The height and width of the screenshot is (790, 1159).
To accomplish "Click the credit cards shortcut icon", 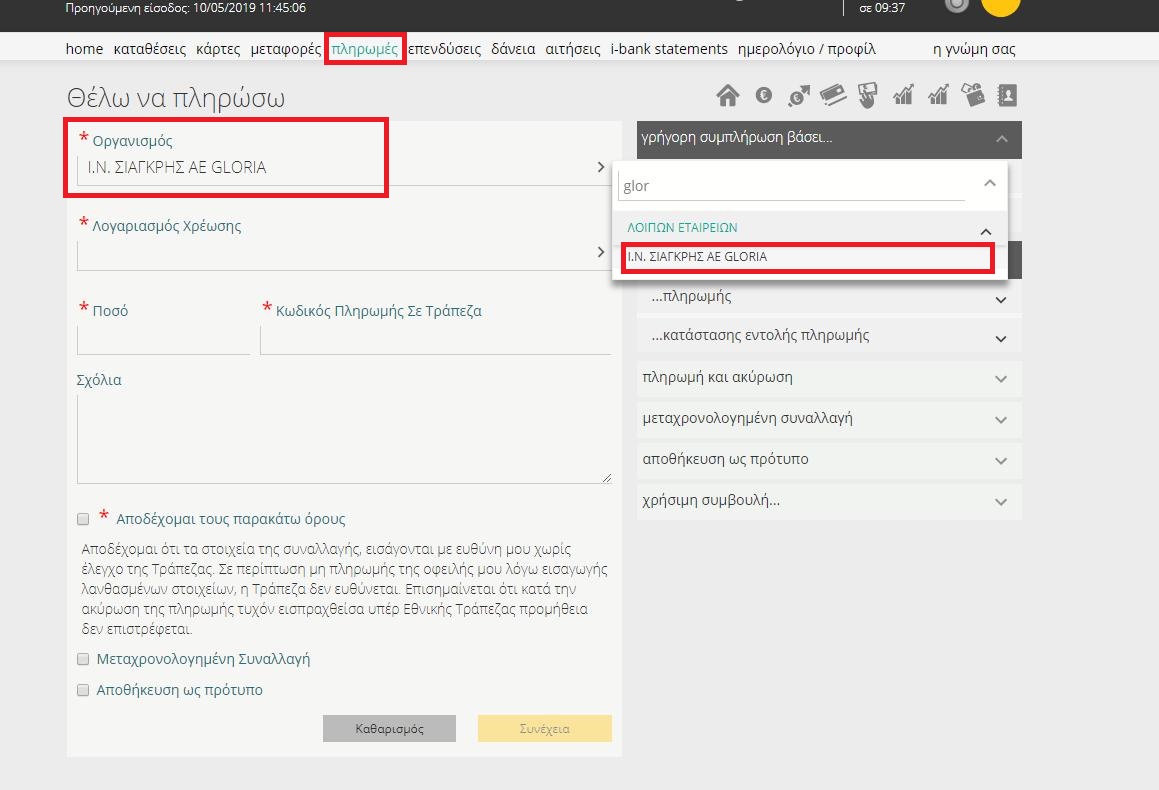I will point(833,96).
